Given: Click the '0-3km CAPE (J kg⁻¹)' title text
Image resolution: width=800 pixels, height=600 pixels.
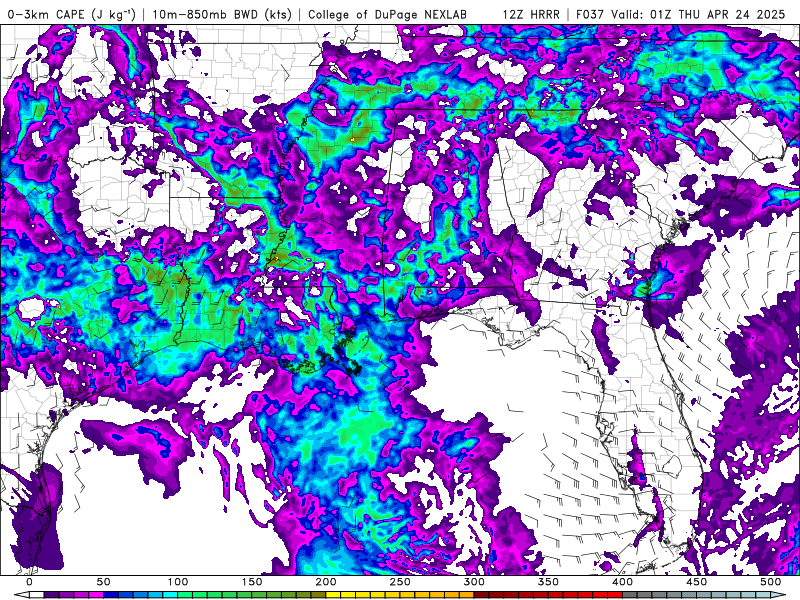Looking at the screenshot, I should [x=72, y=14].
